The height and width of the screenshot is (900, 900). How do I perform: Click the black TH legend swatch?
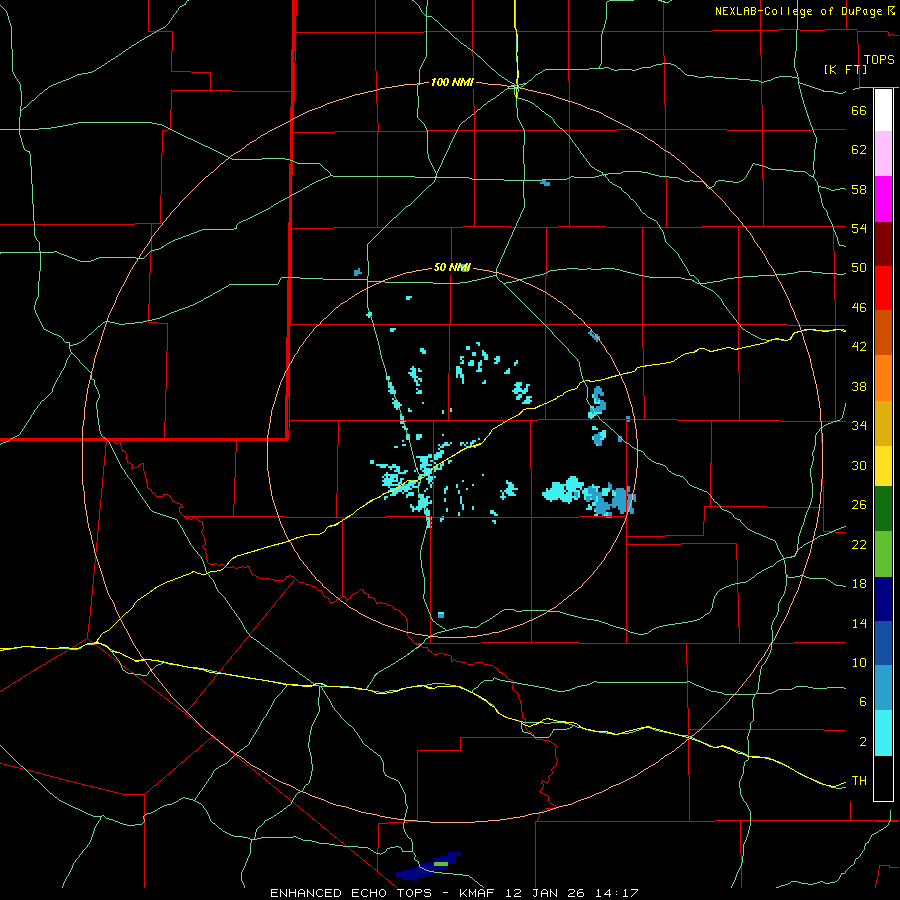click(x=883, y=778)
